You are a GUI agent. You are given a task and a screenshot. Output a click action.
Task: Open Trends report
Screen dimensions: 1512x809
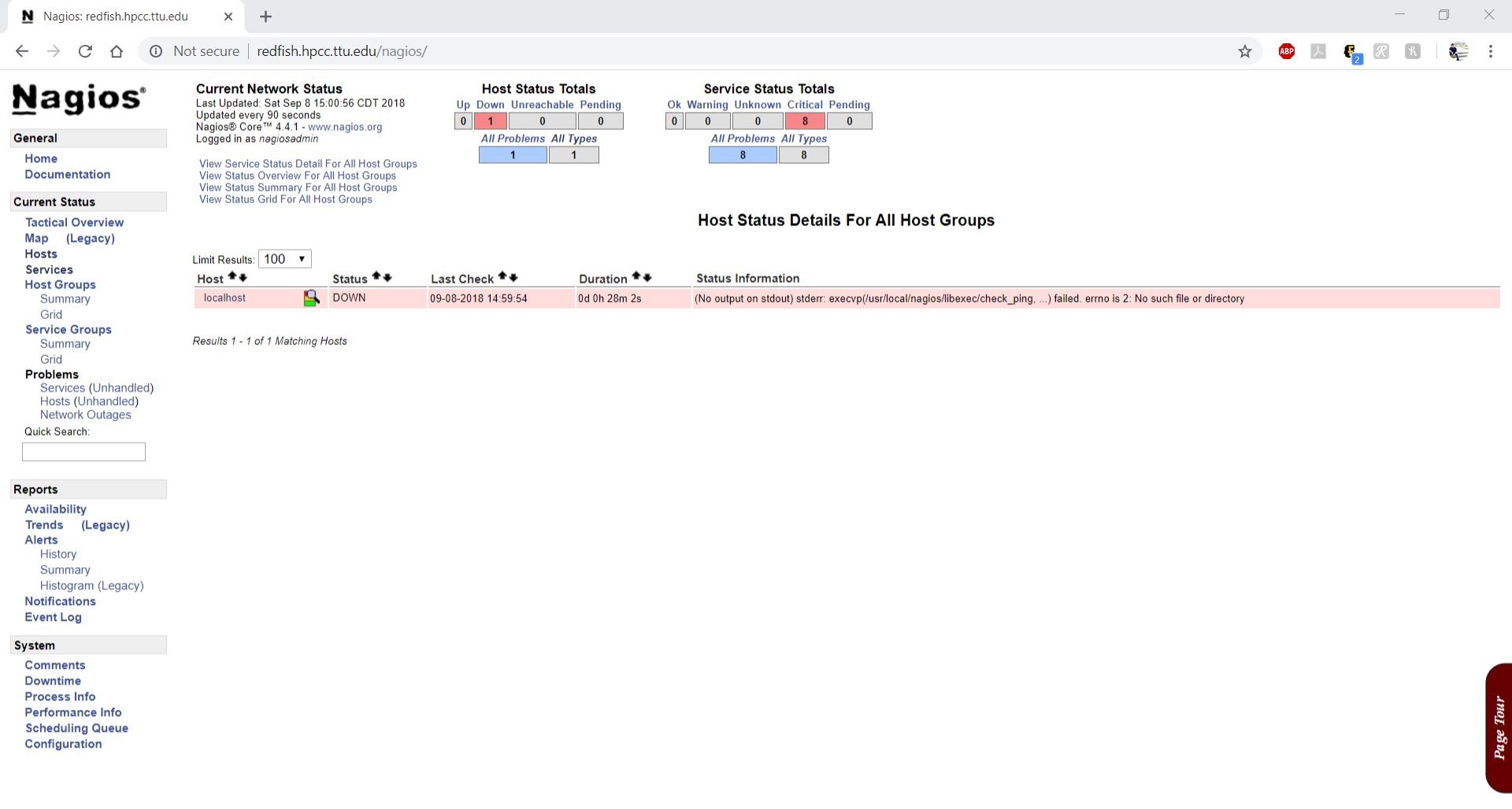click(x=44, y=525)
